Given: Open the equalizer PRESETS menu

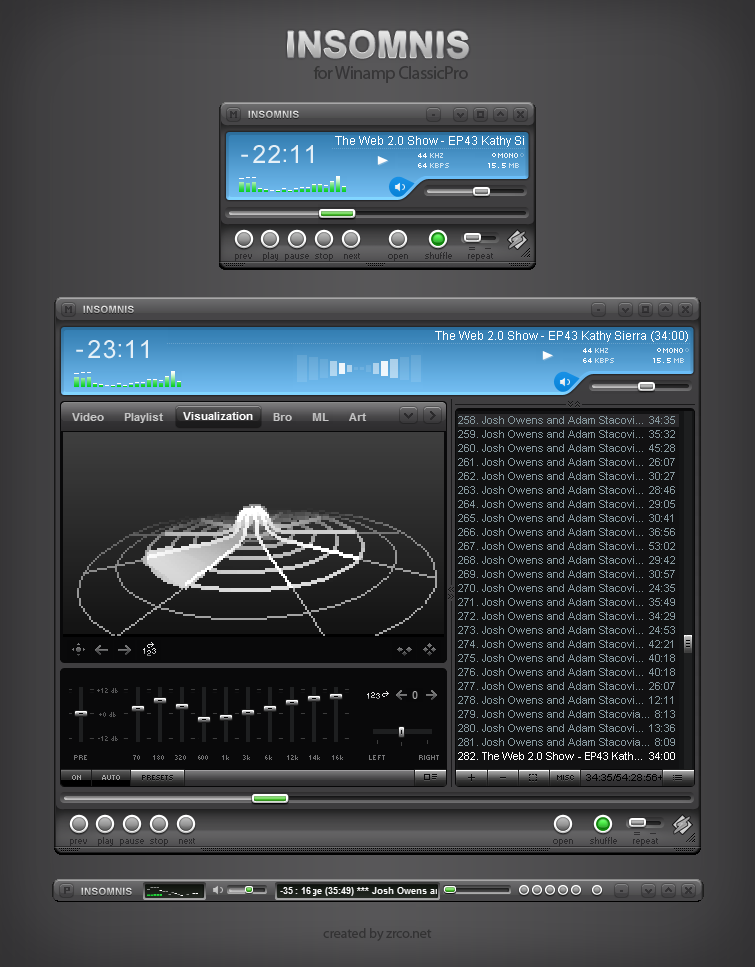Looking at the screenshot, I should (157, 777).
